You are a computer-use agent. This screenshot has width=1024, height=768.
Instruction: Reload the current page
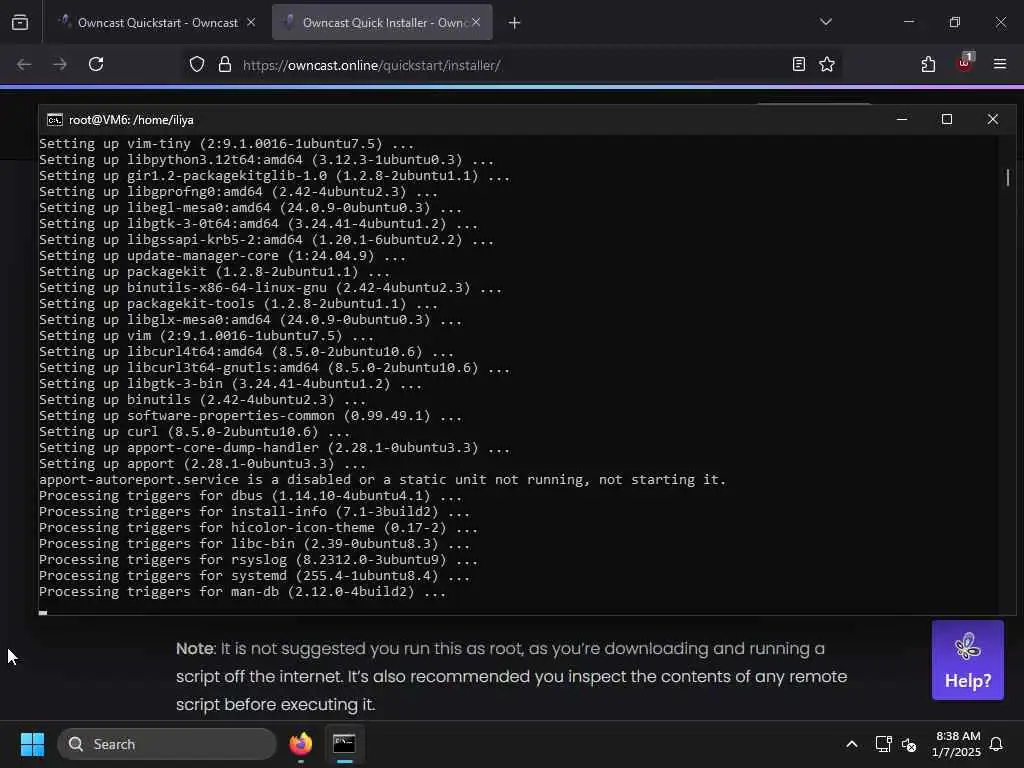96,65
